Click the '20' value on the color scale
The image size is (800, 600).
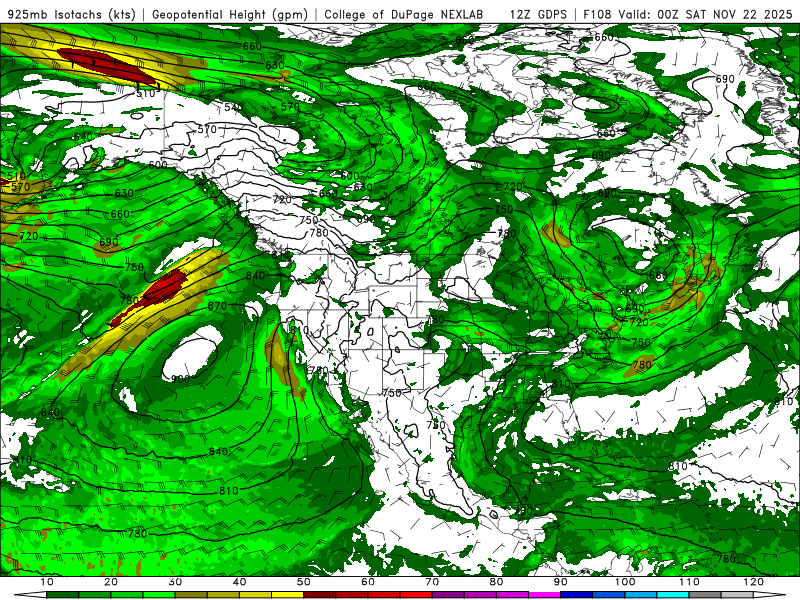coord(111,582)
